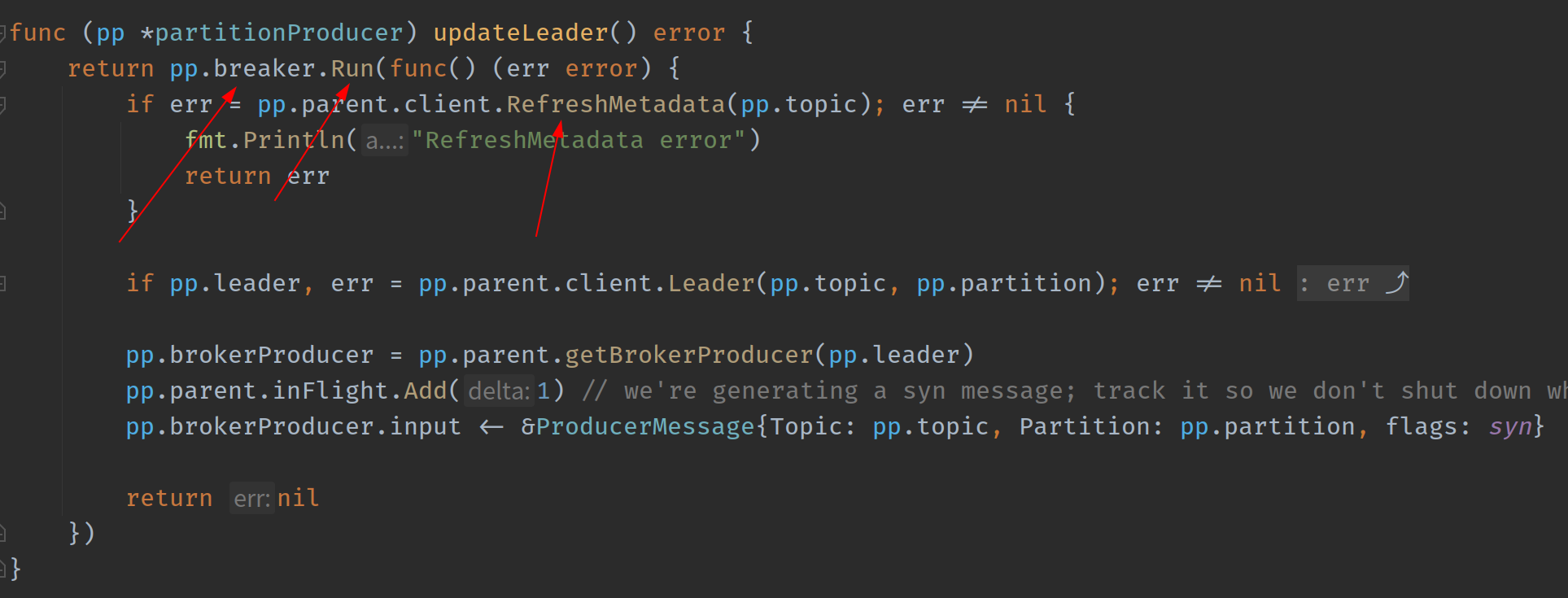The height and width of the screenshot is (598, 1568).
Task: Click the 'err:' inlay hint before nil
Action: pos(251,499)
